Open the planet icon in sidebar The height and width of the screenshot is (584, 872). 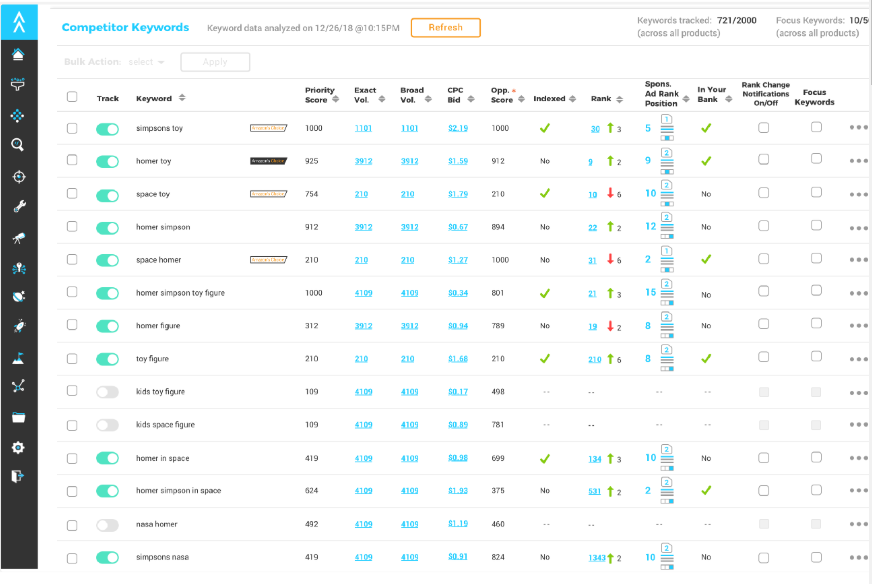click(x=19, y=296)
